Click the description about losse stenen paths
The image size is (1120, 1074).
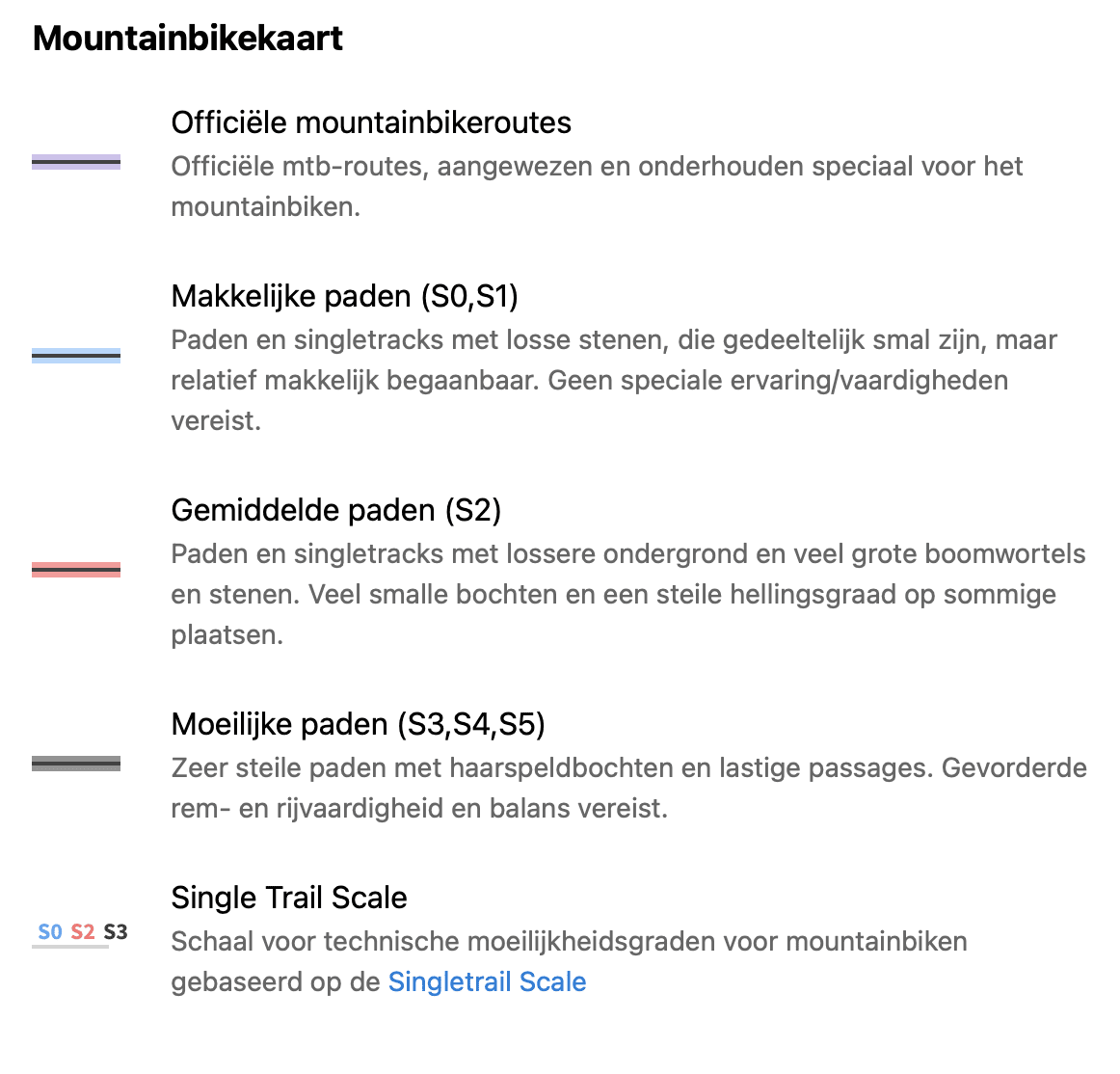[x=614, y=380]
